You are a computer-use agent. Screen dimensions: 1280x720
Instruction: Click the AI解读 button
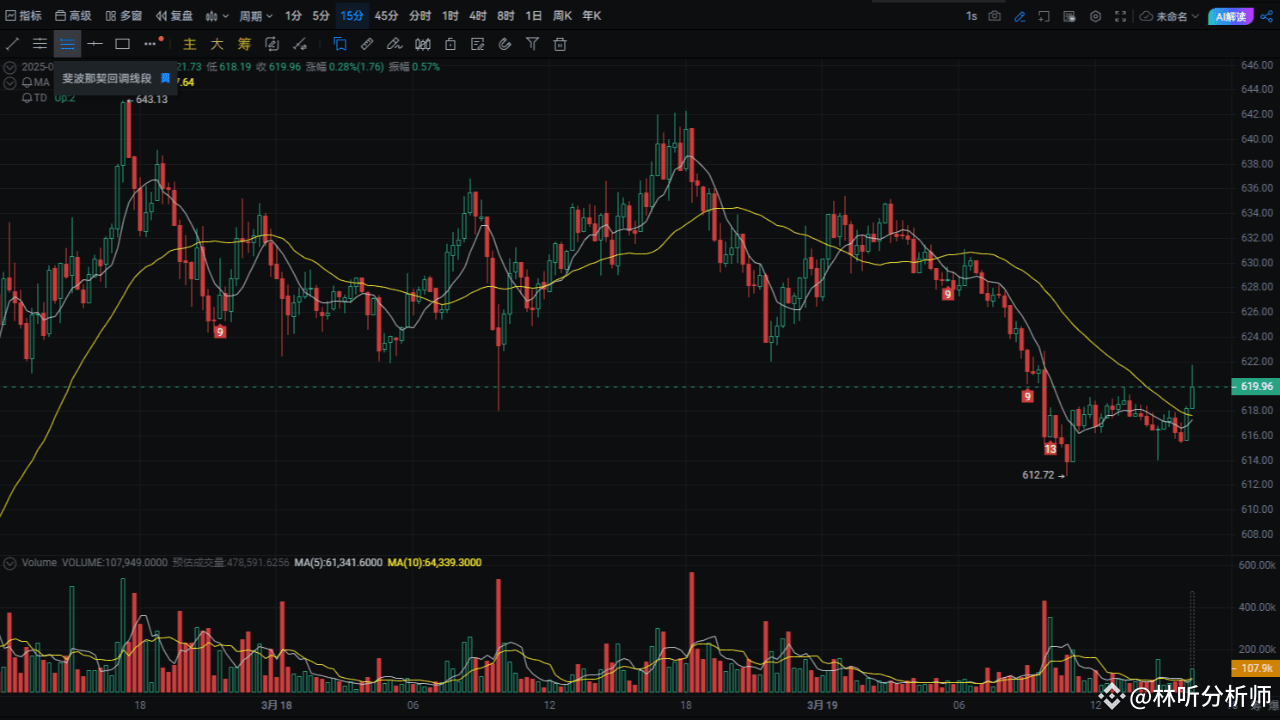[1232, 16]
